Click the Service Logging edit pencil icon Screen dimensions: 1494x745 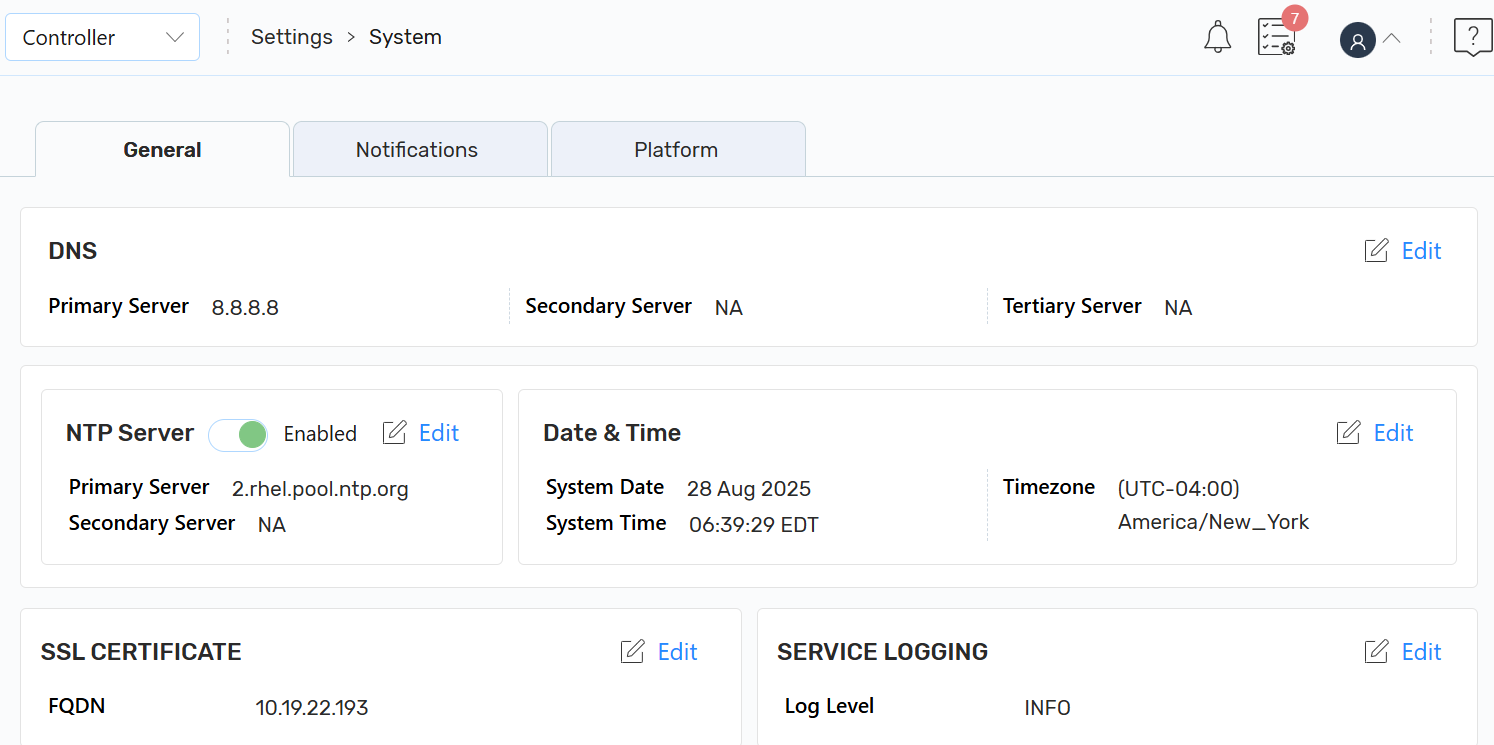click(1376, 652)
